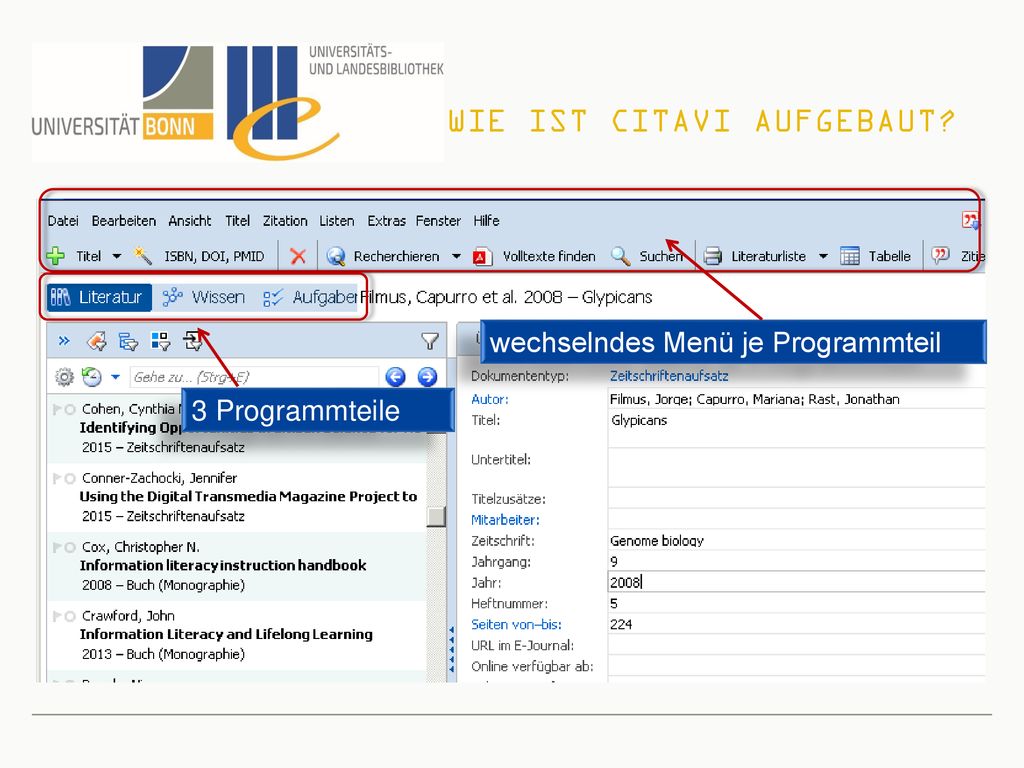Image resolution: width=1024 pixels, height=768 pixels.
Task: Toggle the read circle for Crawford, John
Action: [70, 616]
